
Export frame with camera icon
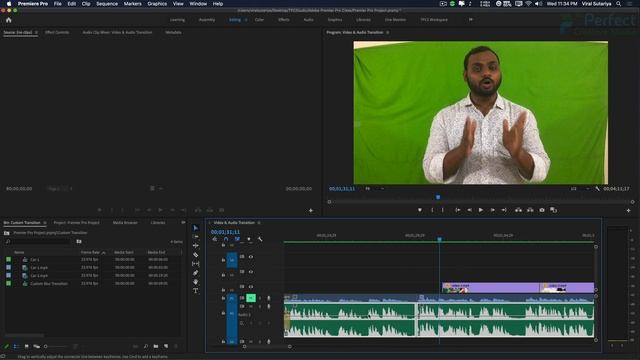[x=542, y=210]
